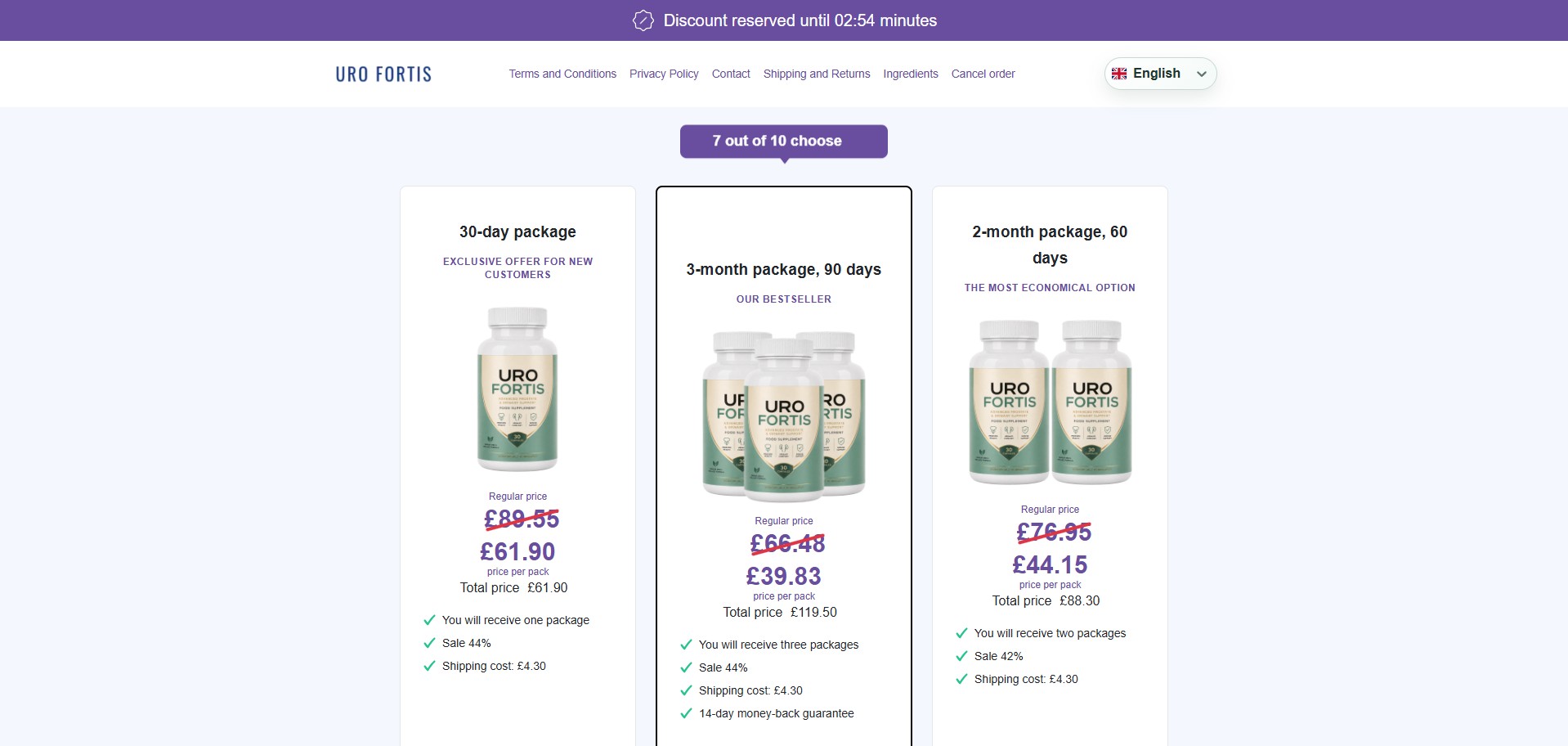Open the Terms and Conditions page
This screenshot has height=746, width=1568.
click(562, 74)
